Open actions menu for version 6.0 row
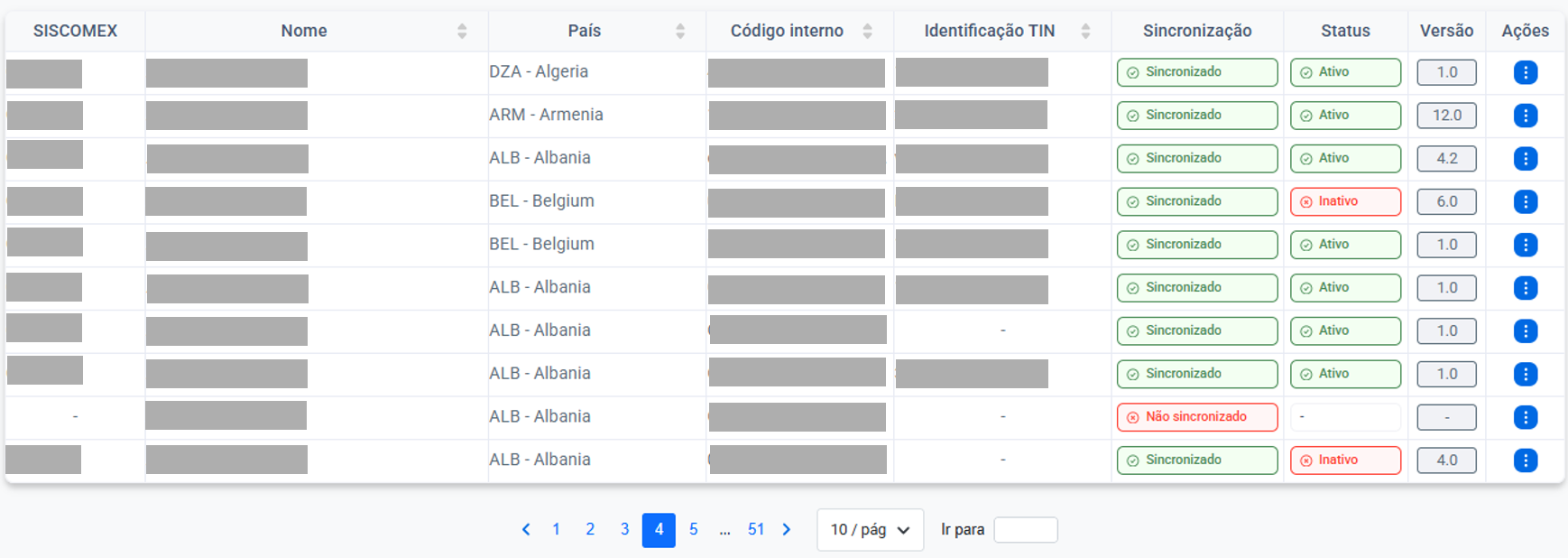 coord(1525,201)
